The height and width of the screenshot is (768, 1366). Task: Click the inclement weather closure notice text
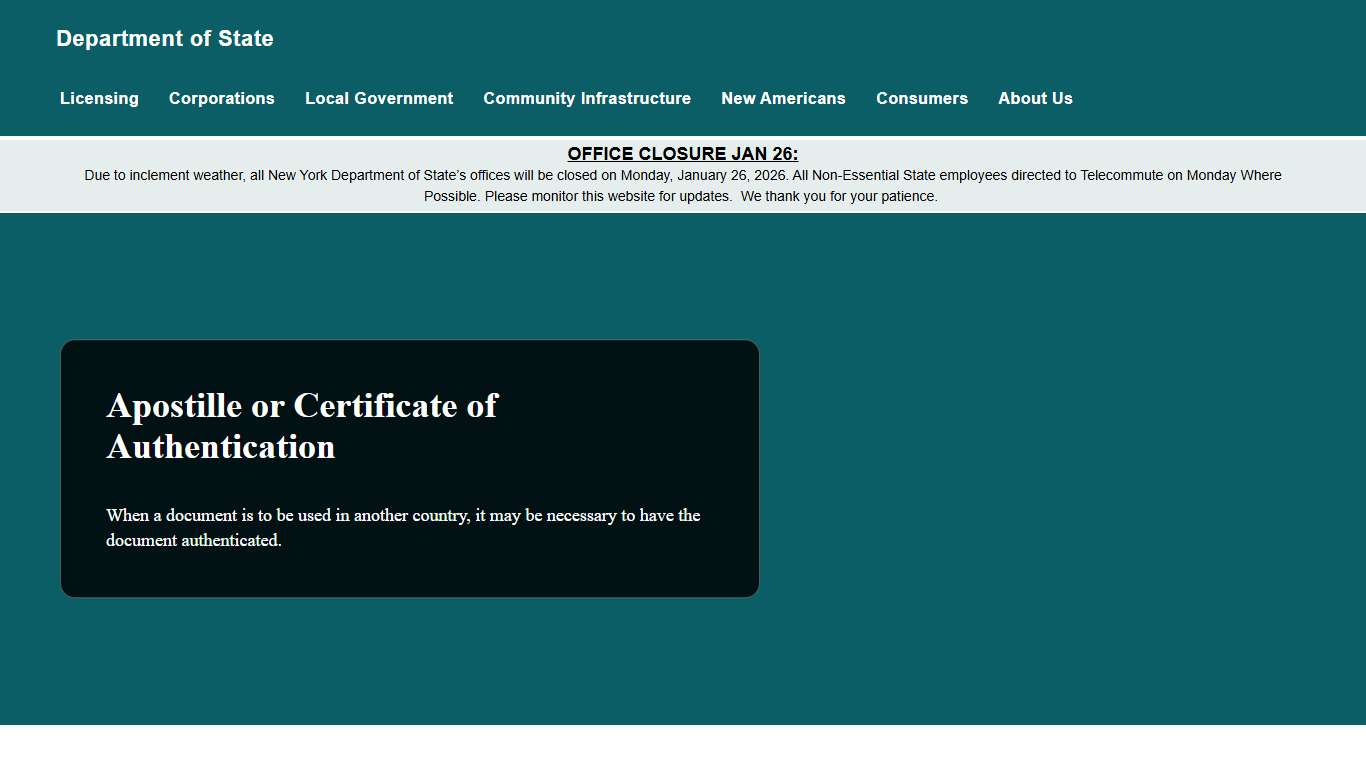pos(683,175)
